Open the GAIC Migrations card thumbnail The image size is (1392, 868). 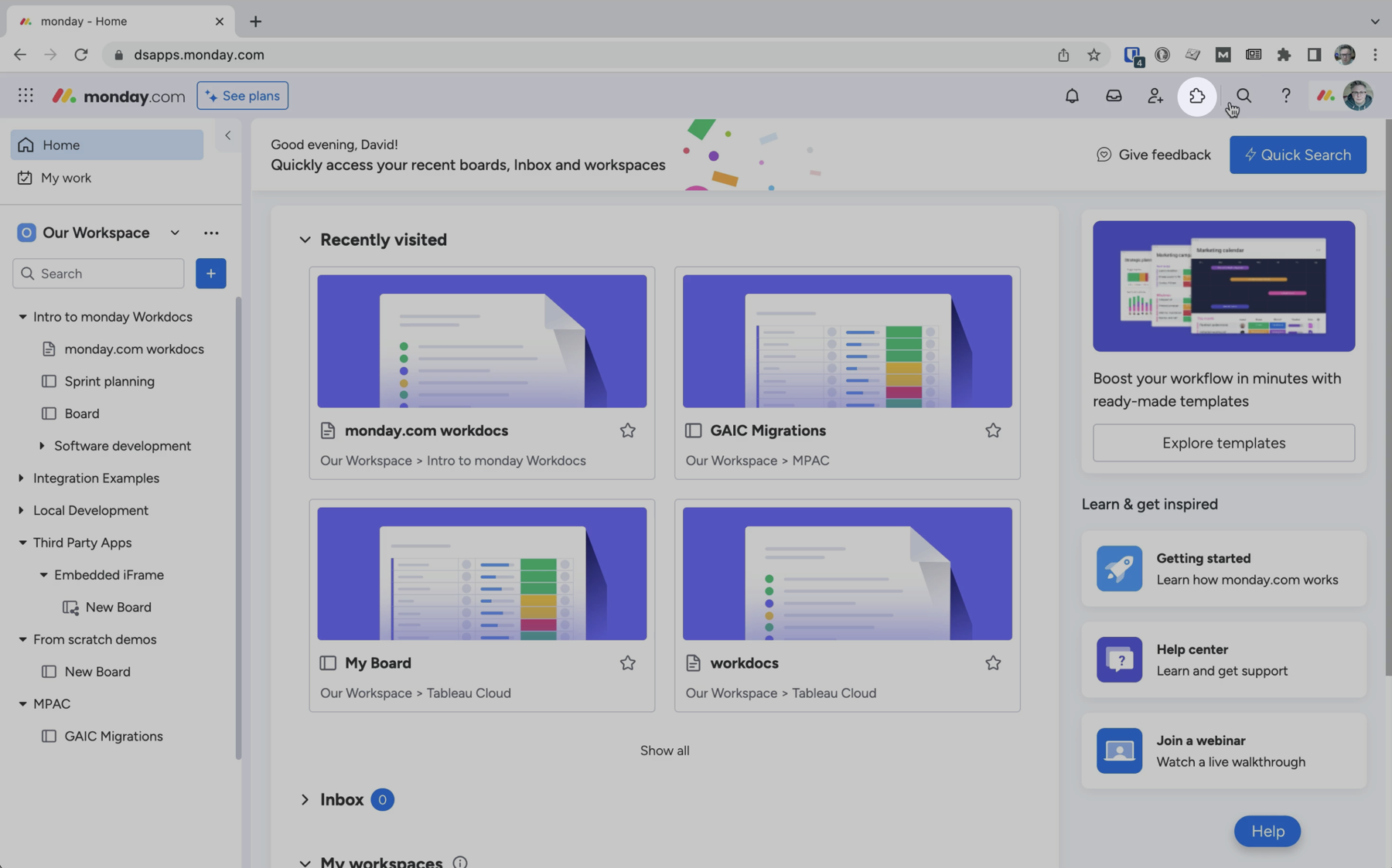847,341
